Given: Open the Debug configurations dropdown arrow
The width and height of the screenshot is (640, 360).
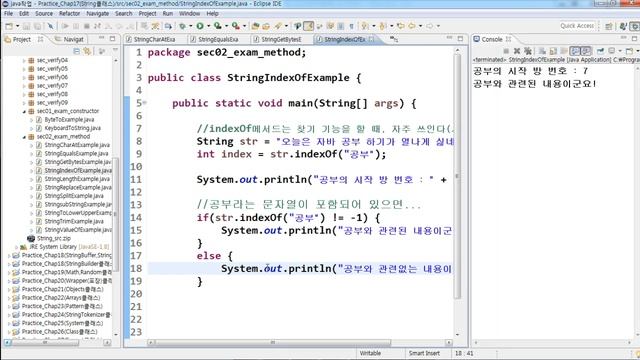Looking at the screenshot, I should tap(190, 26).
